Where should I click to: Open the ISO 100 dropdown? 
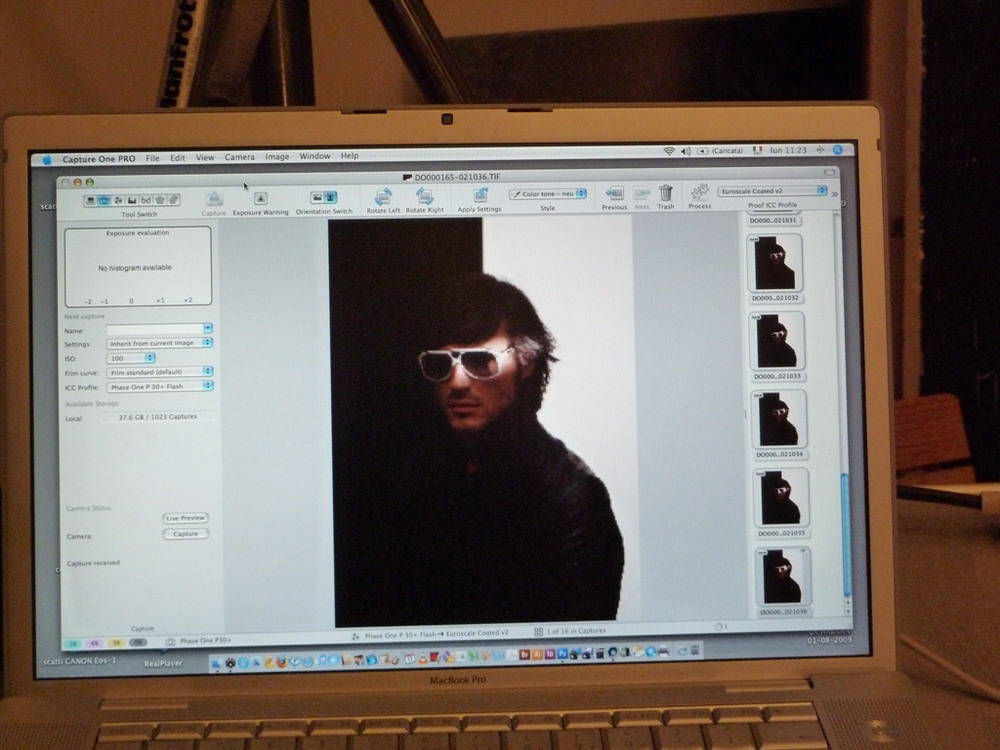(131, 357)
